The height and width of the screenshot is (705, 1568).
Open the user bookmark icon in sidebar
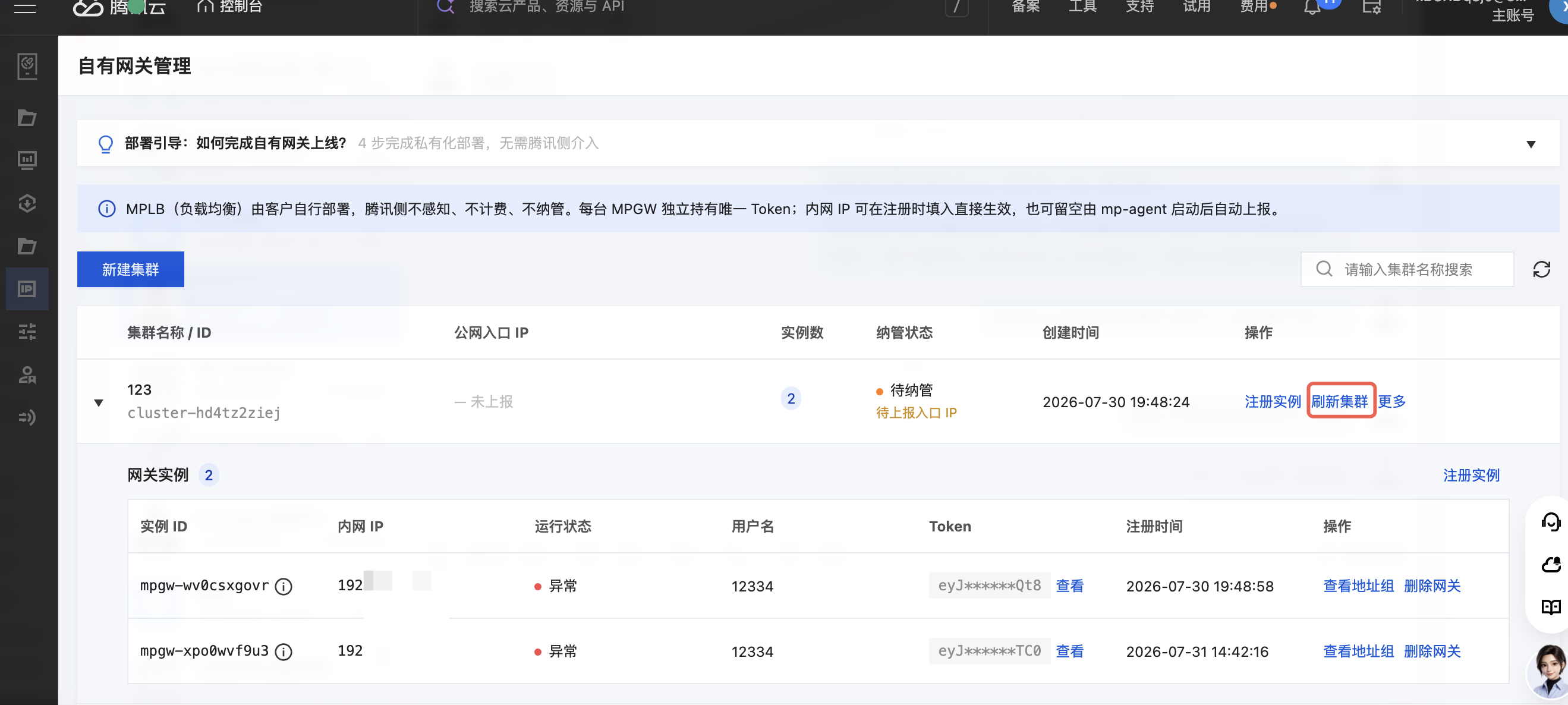(27, 374)
